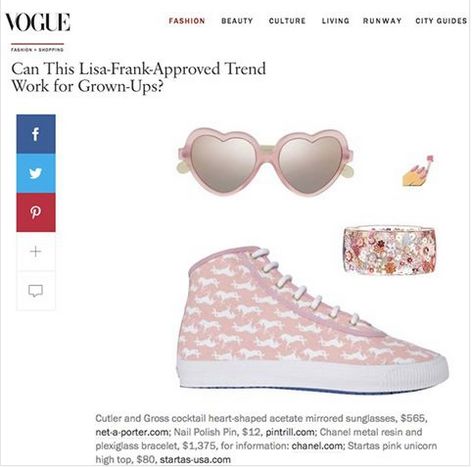472x467 pixels.
Task: Click the pink unicorn high top image
Action: (x=313, y=318)
